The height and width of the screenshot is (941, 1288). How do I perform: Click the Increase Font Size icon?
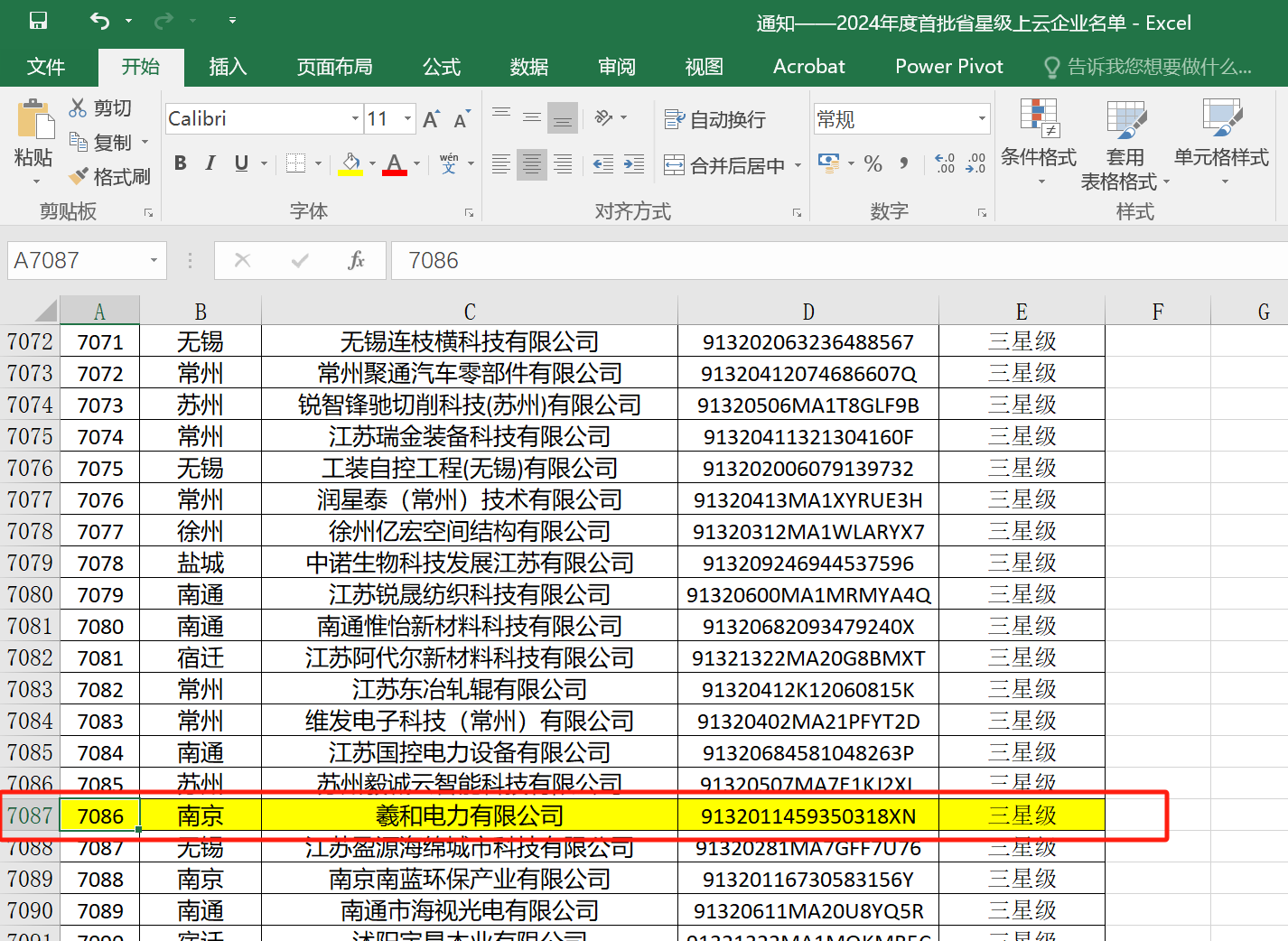(431, 119)
